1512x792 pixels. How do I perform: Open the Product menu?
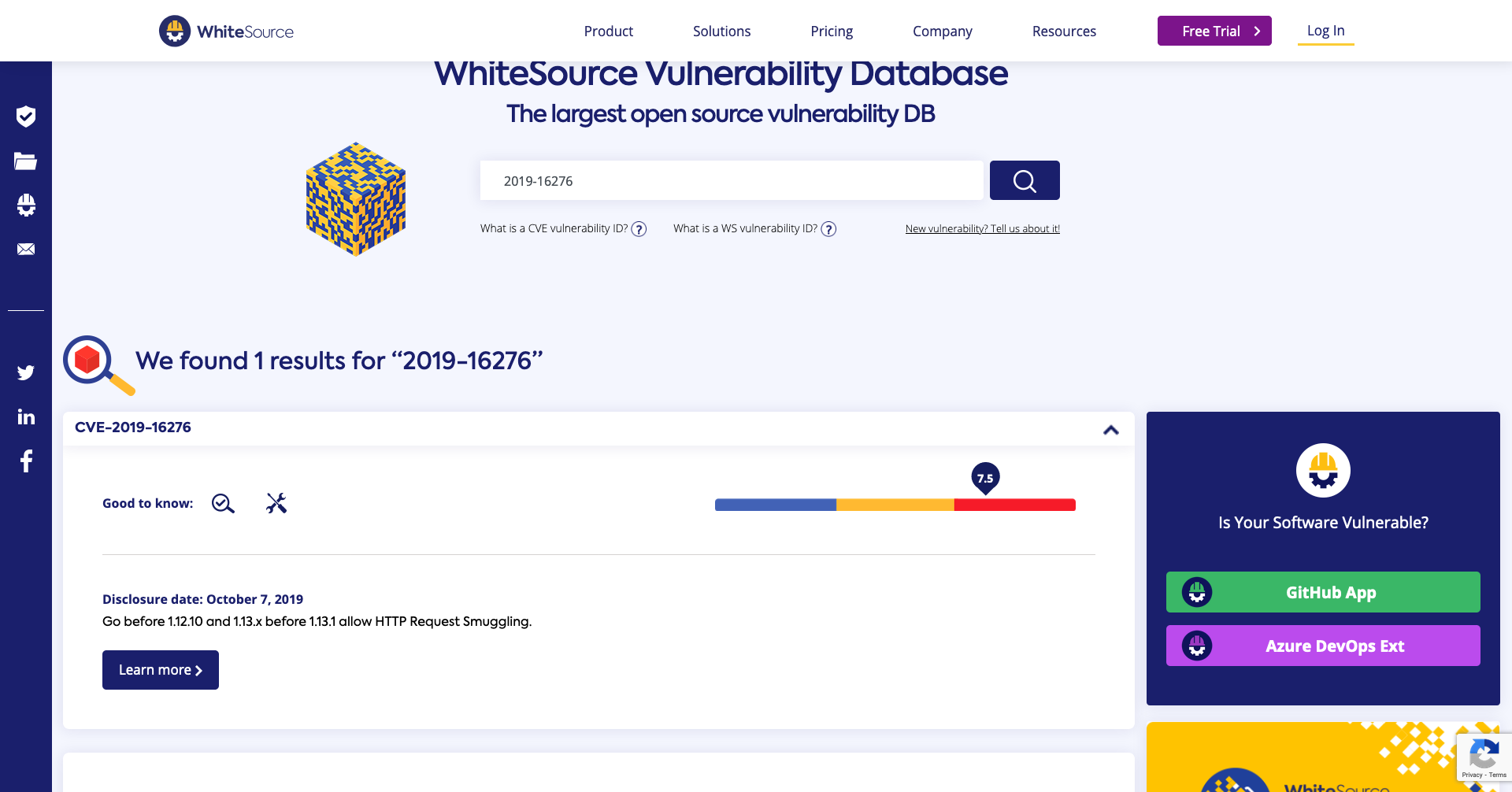(608, 31)
